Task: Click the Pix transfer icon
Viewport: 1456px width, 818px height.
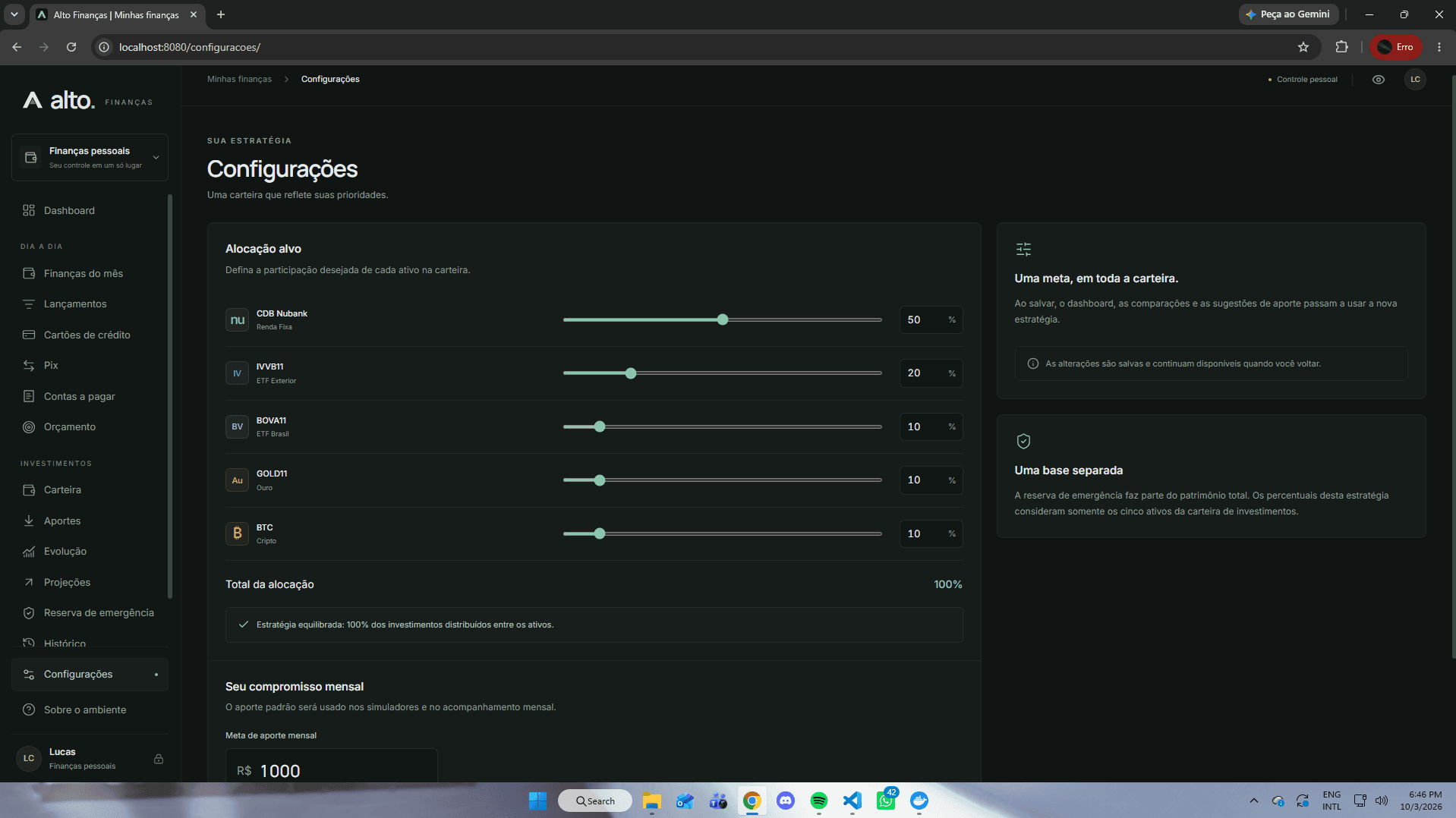Action: click(29, 366)
